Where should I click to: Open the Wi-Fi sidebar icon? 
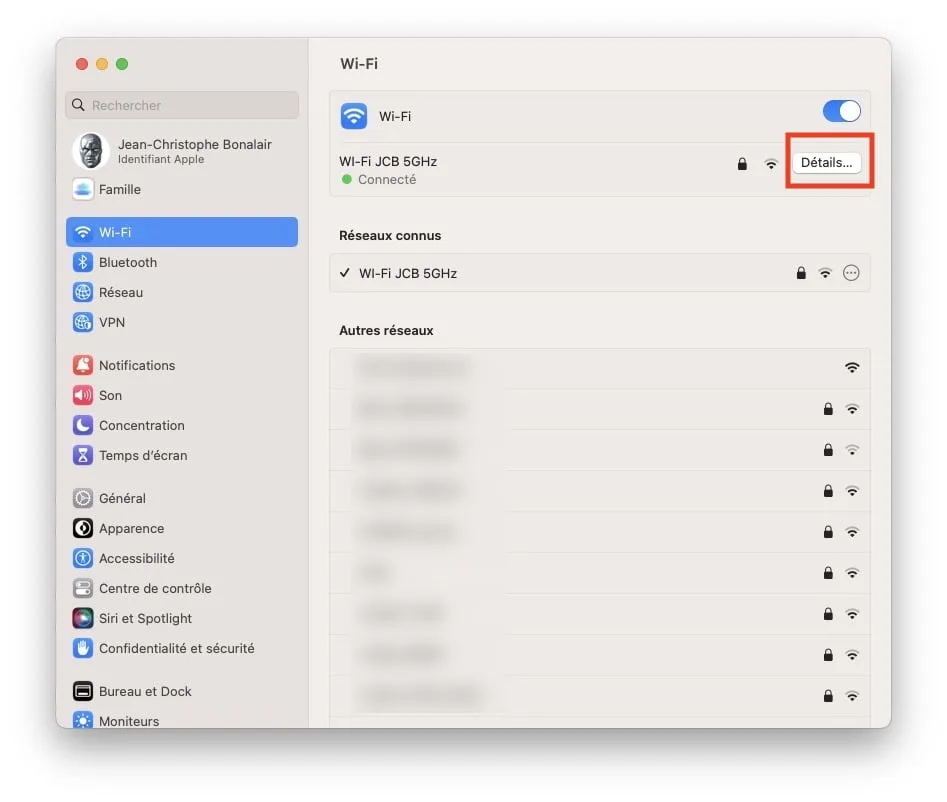(83, 232)
